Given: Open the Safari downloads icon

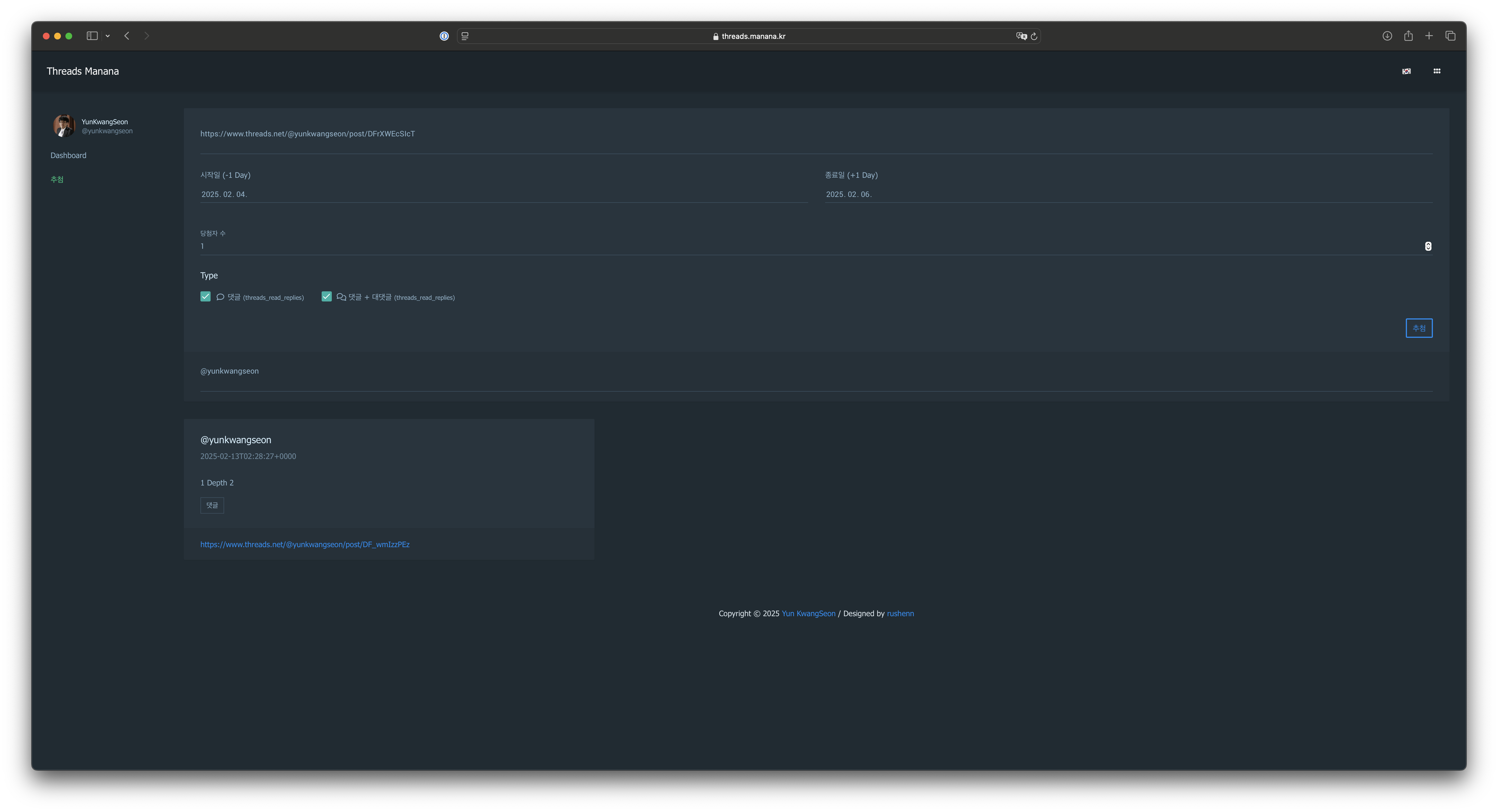Looking at the screenshot, I should [x=1387, y=36].
